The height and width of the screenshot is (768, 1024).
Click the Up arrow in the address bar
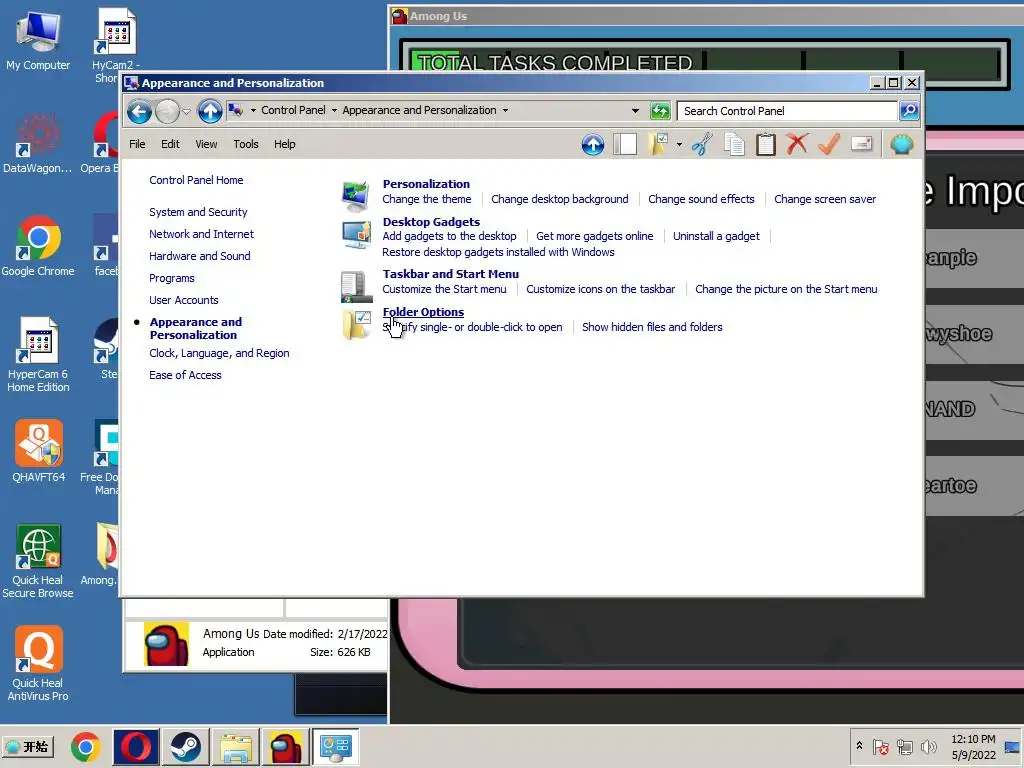click(x=210, y=112)
